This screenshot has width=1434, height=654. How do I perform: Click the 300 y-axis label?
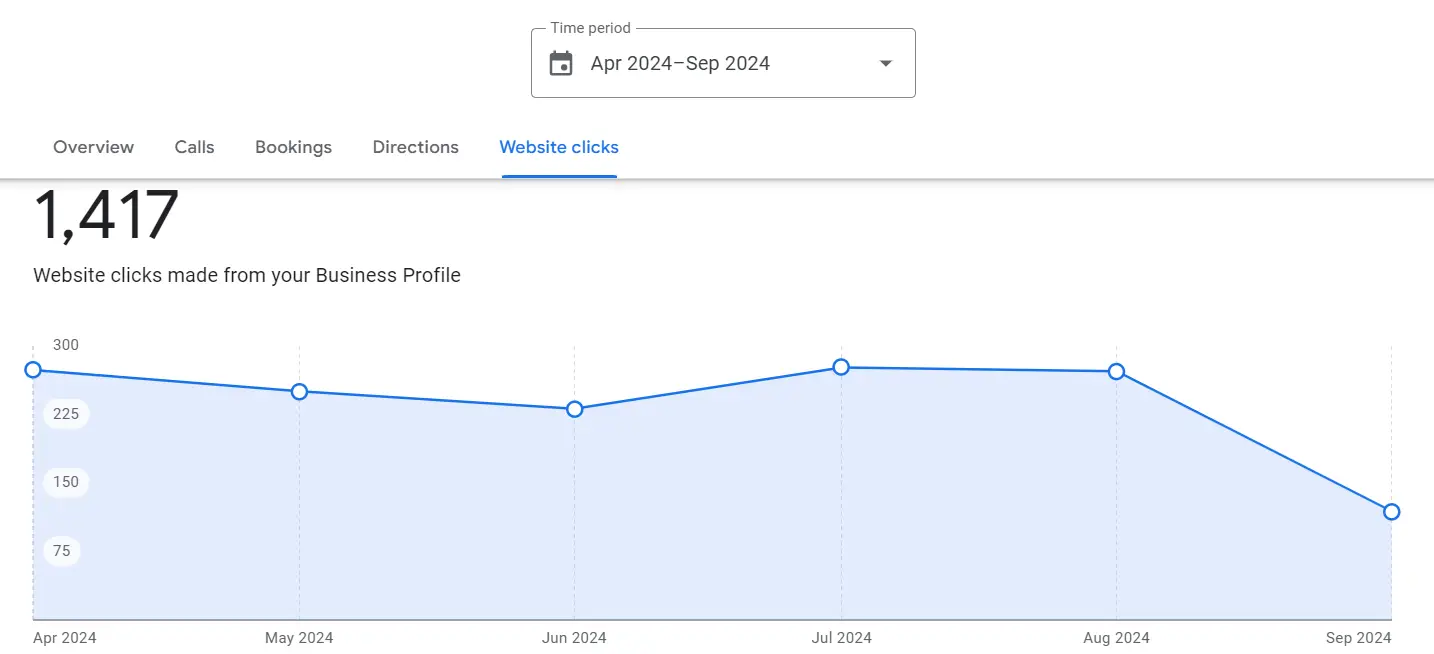pos(65,344)
